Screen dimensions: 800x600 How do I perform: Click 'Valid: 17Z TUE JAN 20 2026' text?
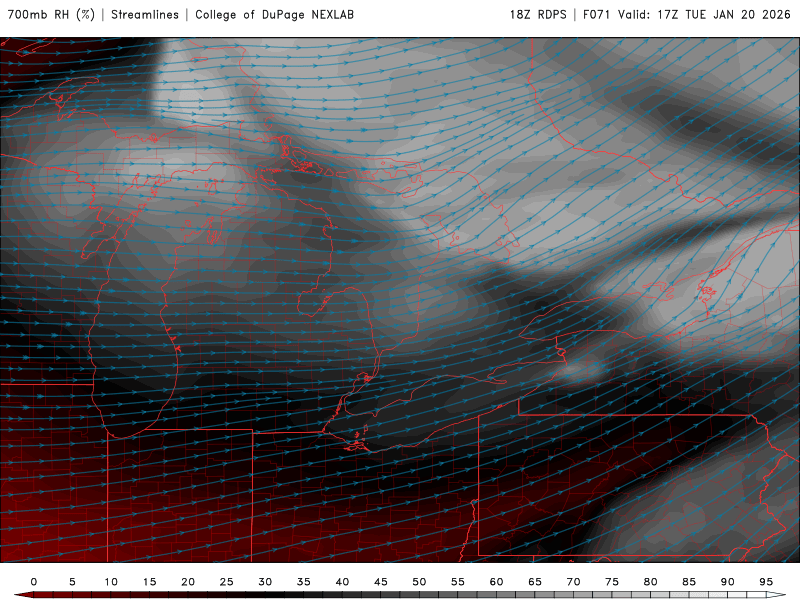(704, 14)
